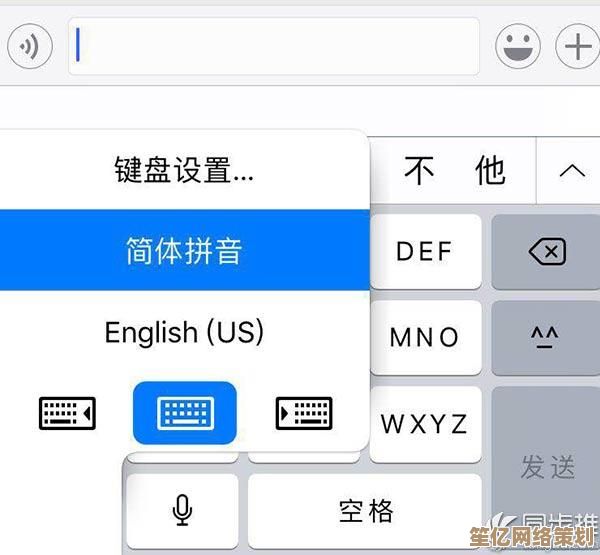Expand the candidate word list arrow
The image size is (600, 555).
click(x=571, y=171)
